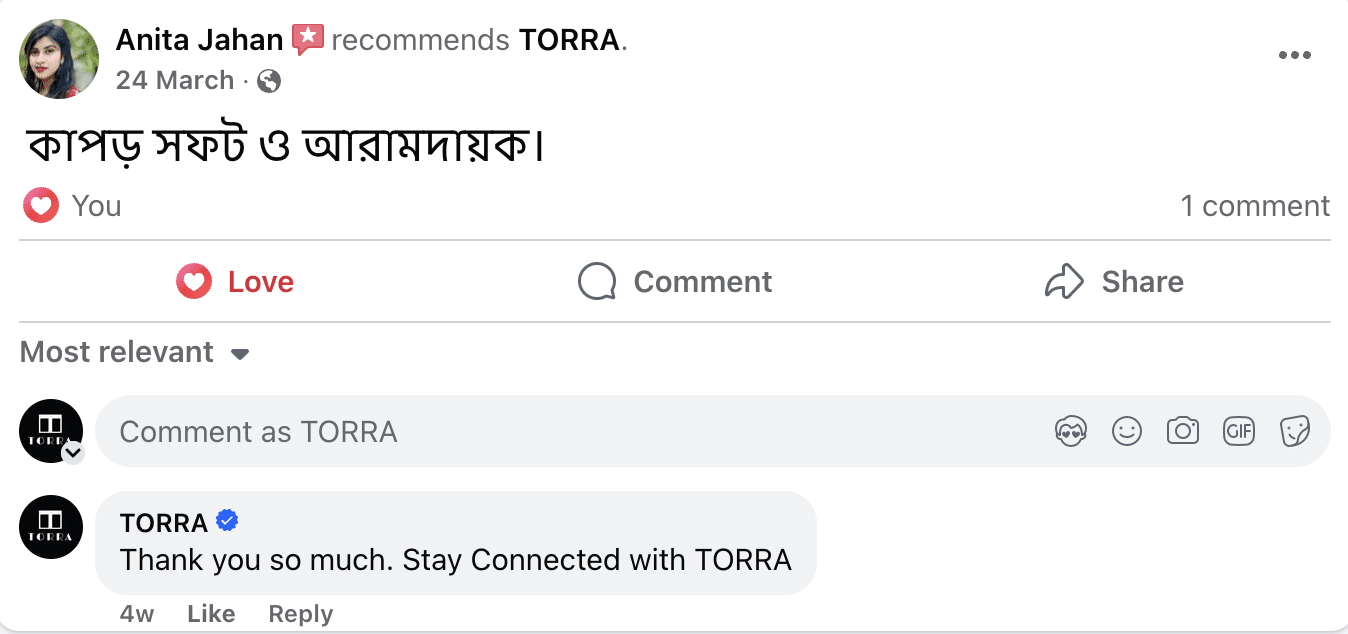Screen dimensions: 1348x634
Task: Insert a GIF into the comment
Action: coord(1238,431)
